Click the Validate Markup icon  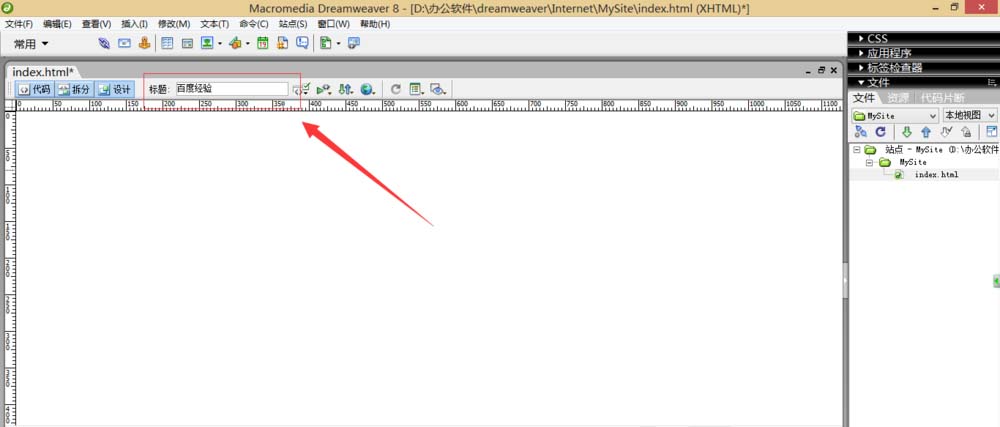tap(323, 89)
